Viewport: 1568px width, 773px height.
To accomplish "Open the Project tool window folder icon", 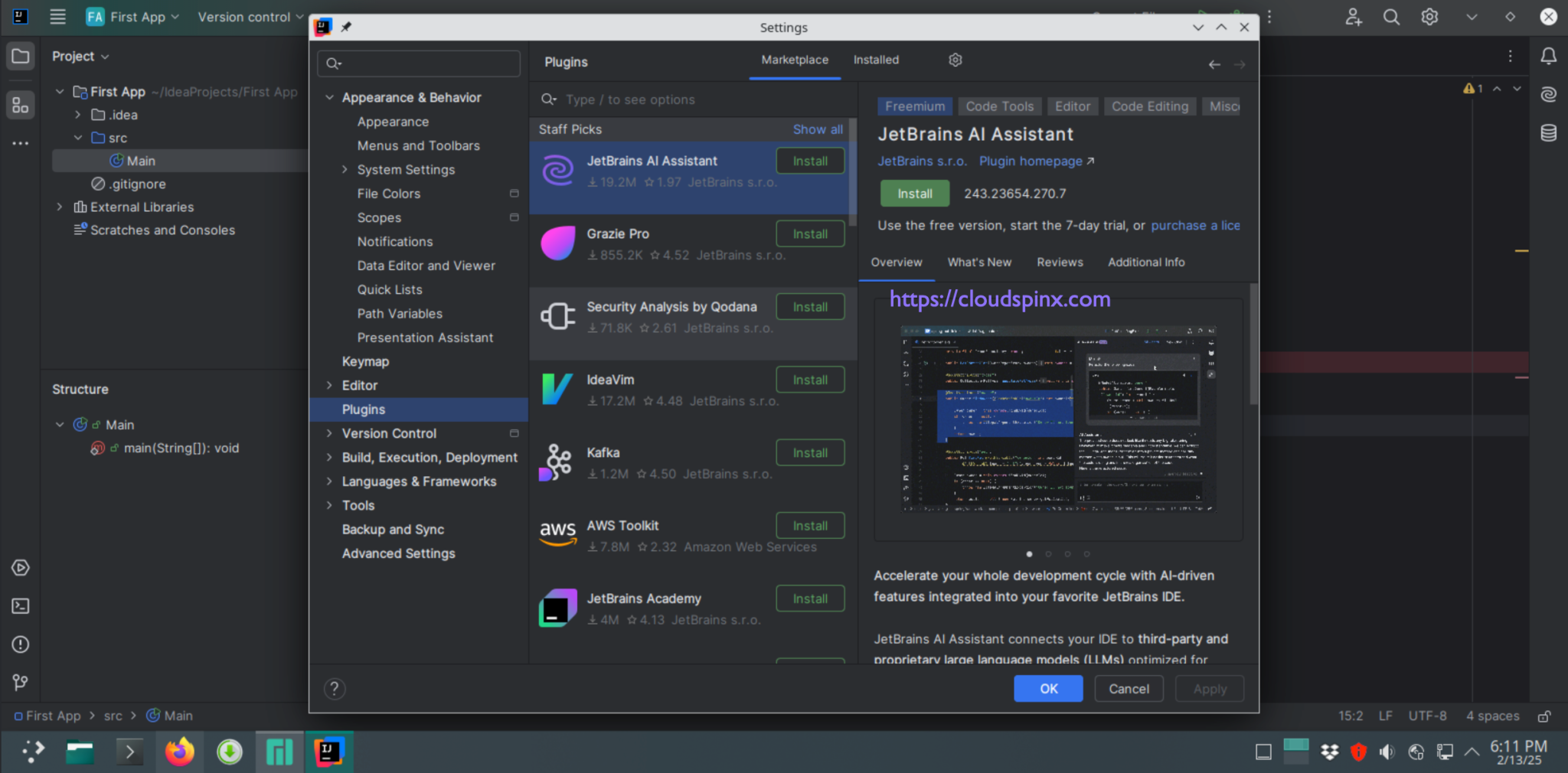I will 20,55.
